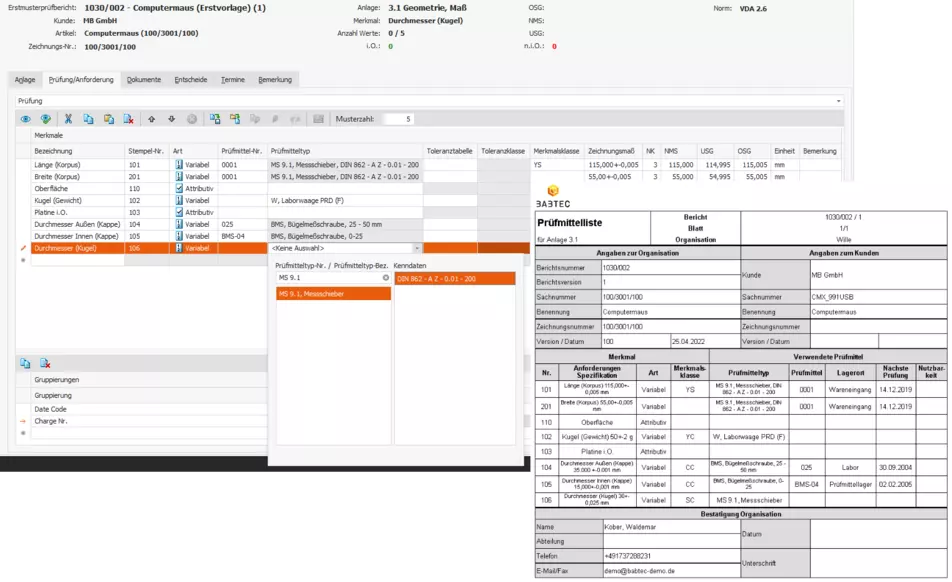
Task: Cut the selected Merkmal with scissors icon
Action: [x=68, y=119]
